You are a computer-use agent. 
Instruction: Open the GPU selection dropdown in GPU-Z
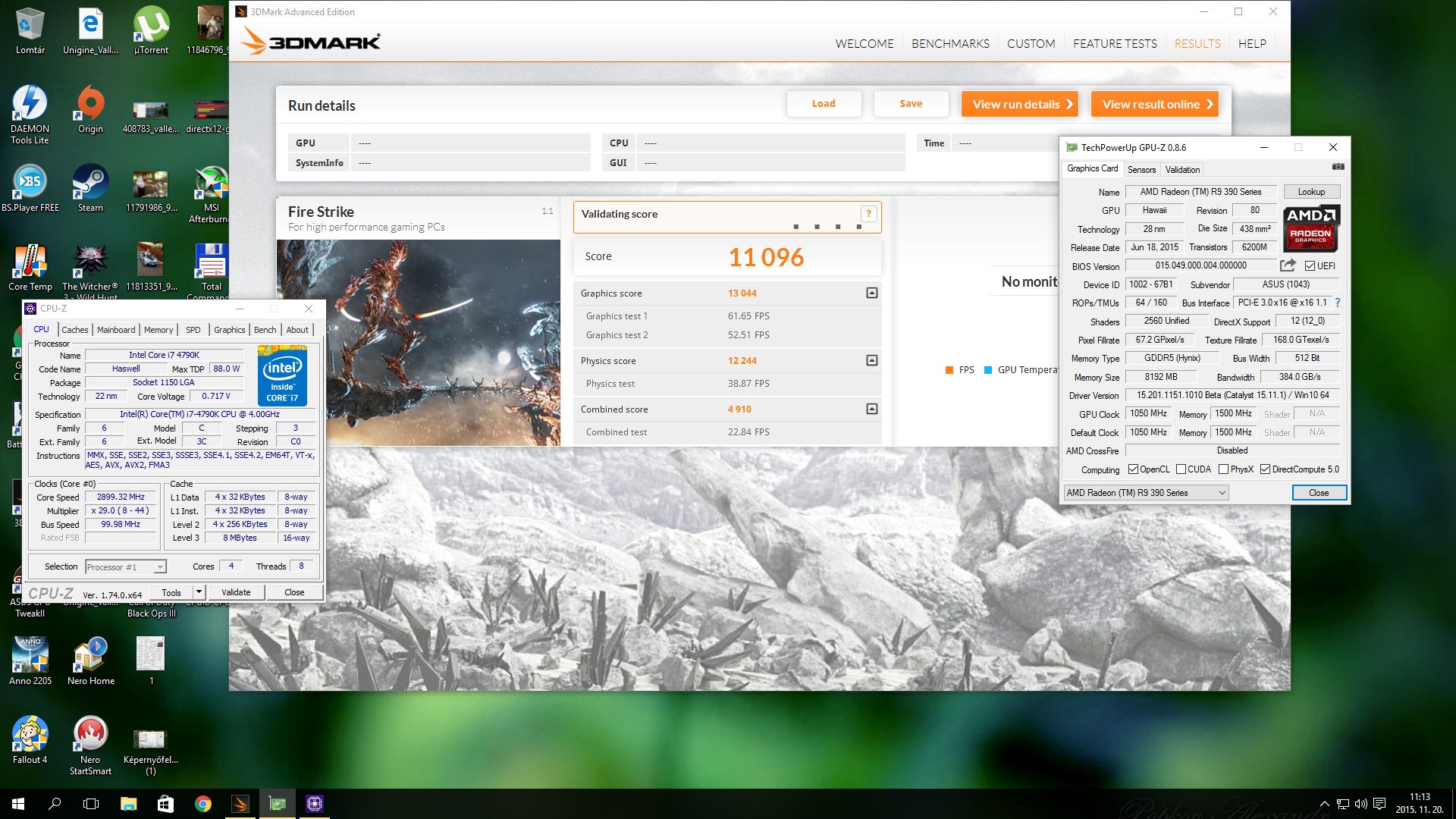click(1146, 493)
